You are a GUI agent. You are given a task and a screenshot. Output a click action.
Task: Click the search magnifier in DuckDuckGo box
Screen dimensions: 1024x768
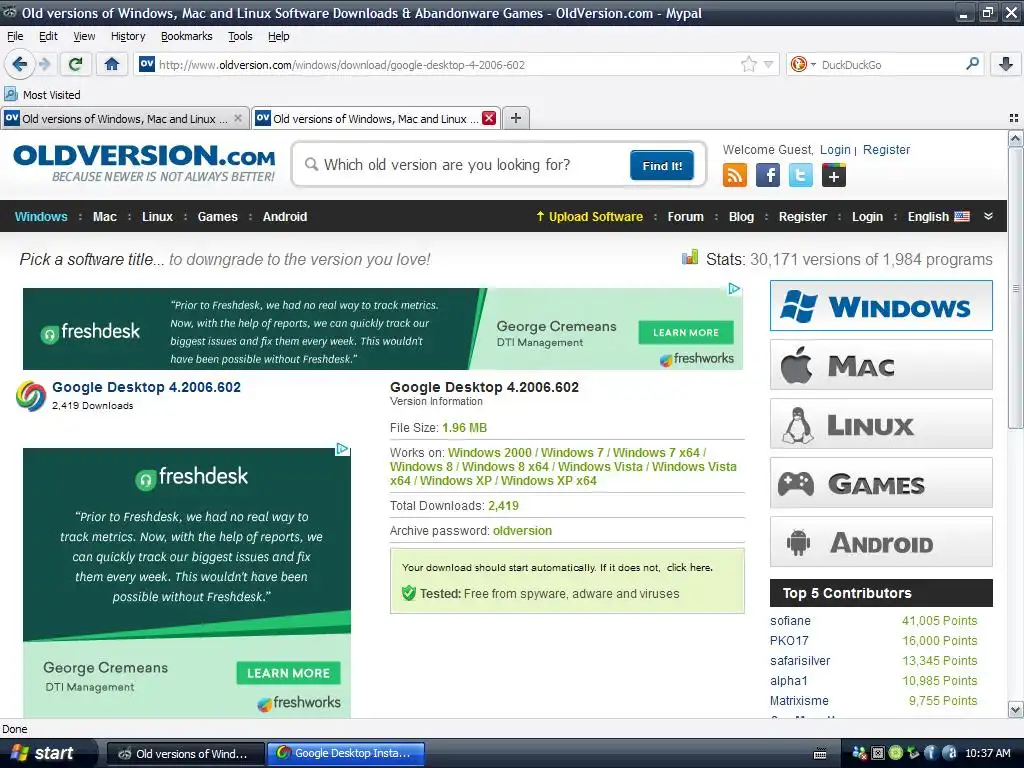click(x=972, y=64)
